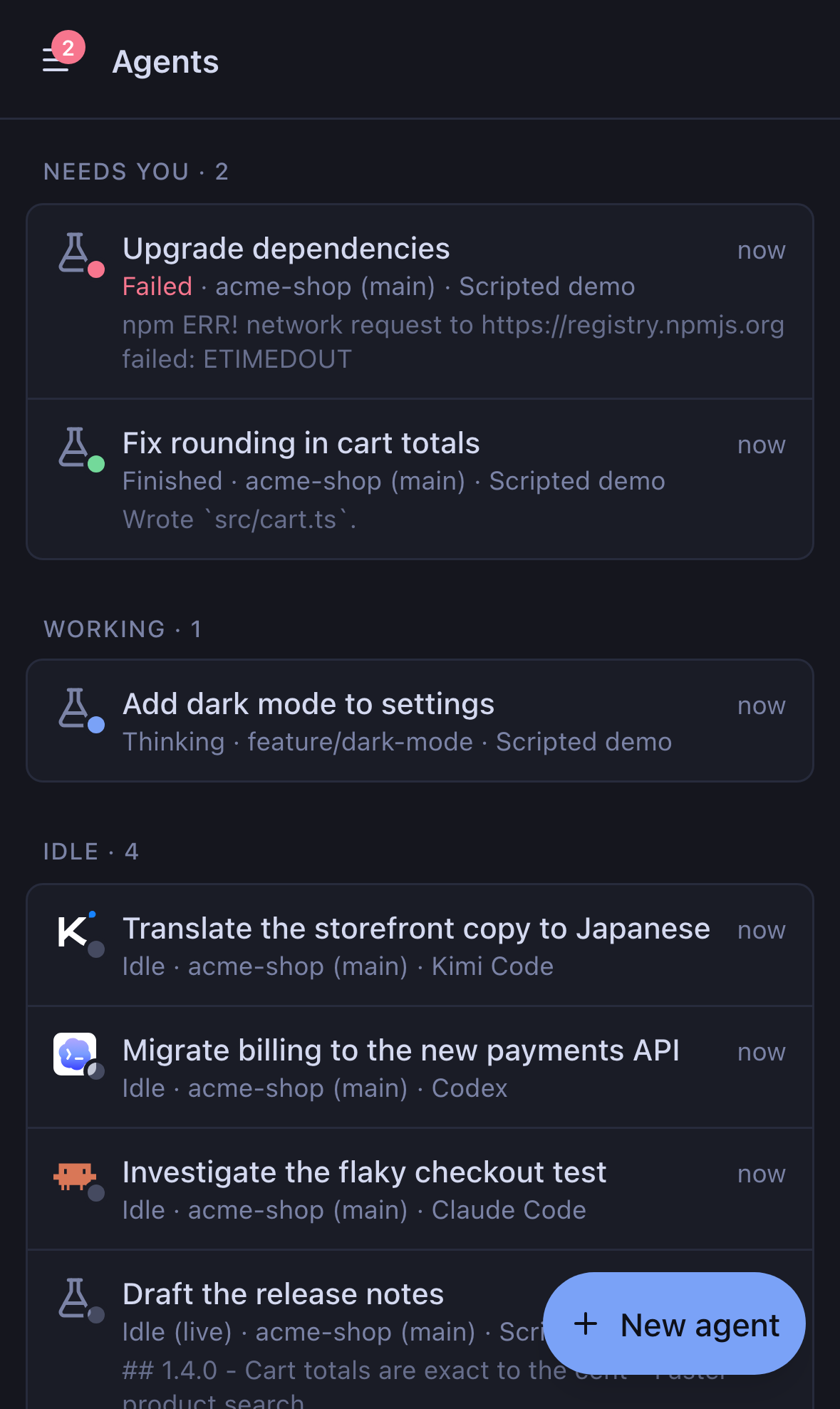Click the red Failed status label
Viewport: 840px width, 1409px height.
click(157, 287)
